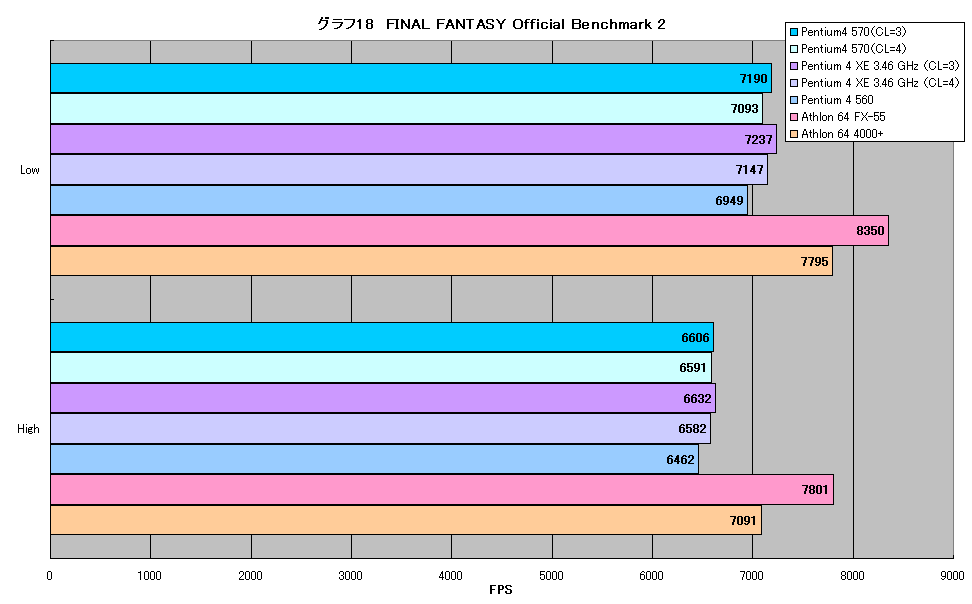Click the High category axis label
Image resolution: width=972 pixels, height=604 pixels.
29,429
